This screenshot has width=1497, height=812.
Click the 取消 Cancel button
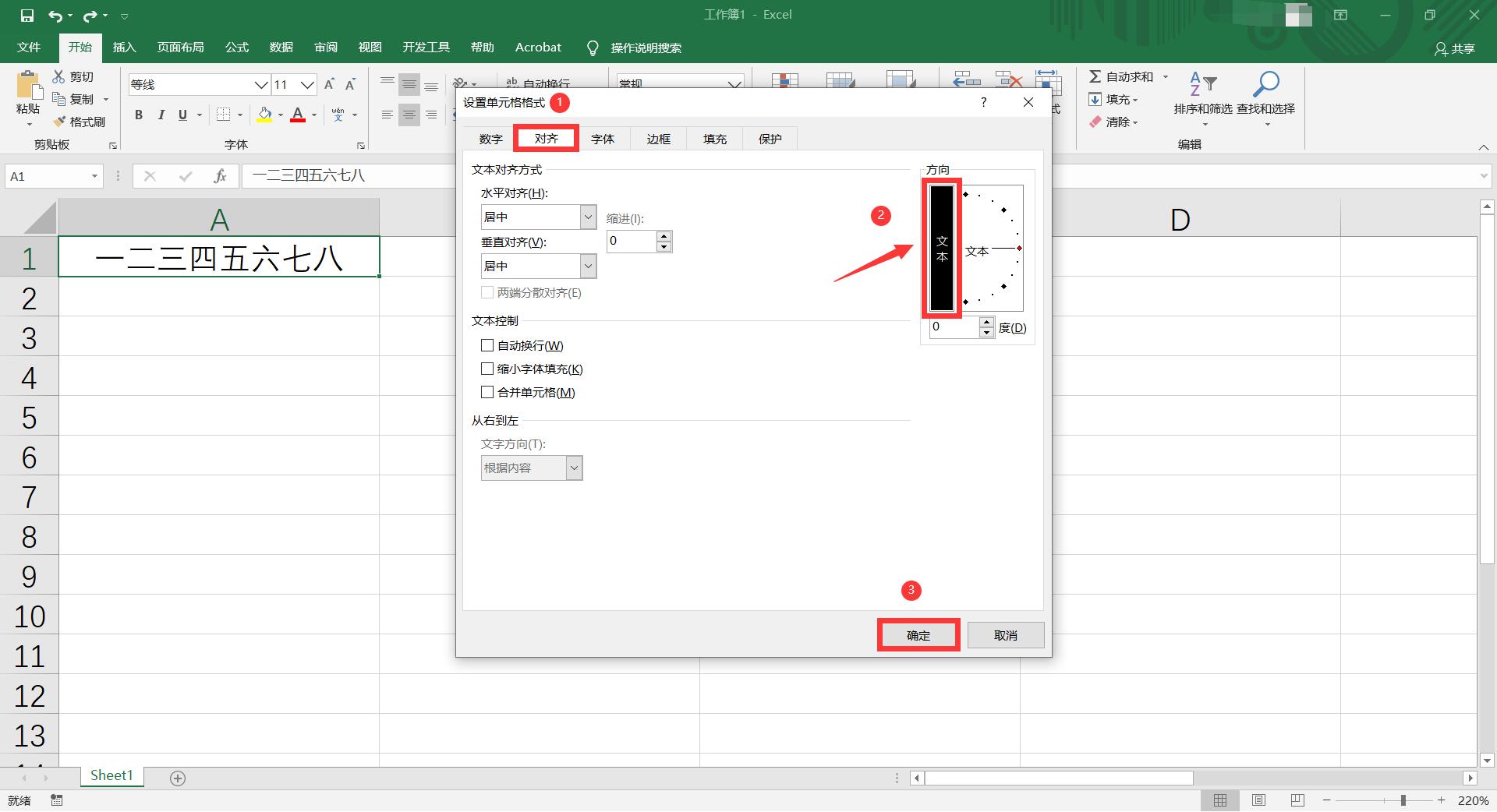[1006, 635]
